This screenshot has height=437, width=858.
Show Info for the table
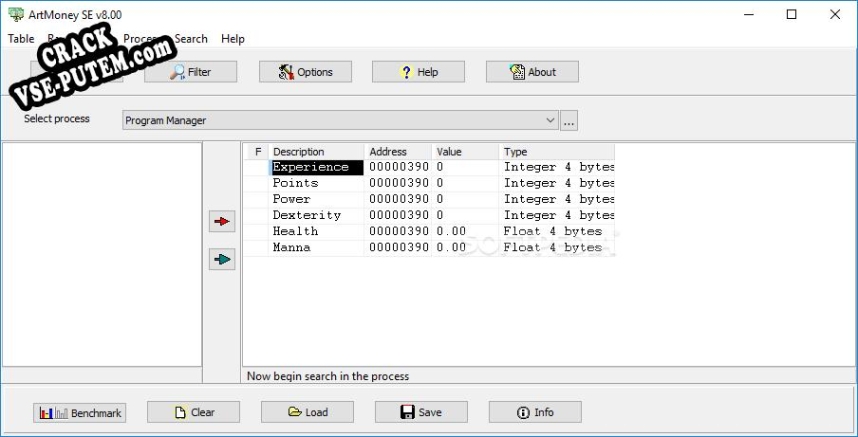point(535,412)
